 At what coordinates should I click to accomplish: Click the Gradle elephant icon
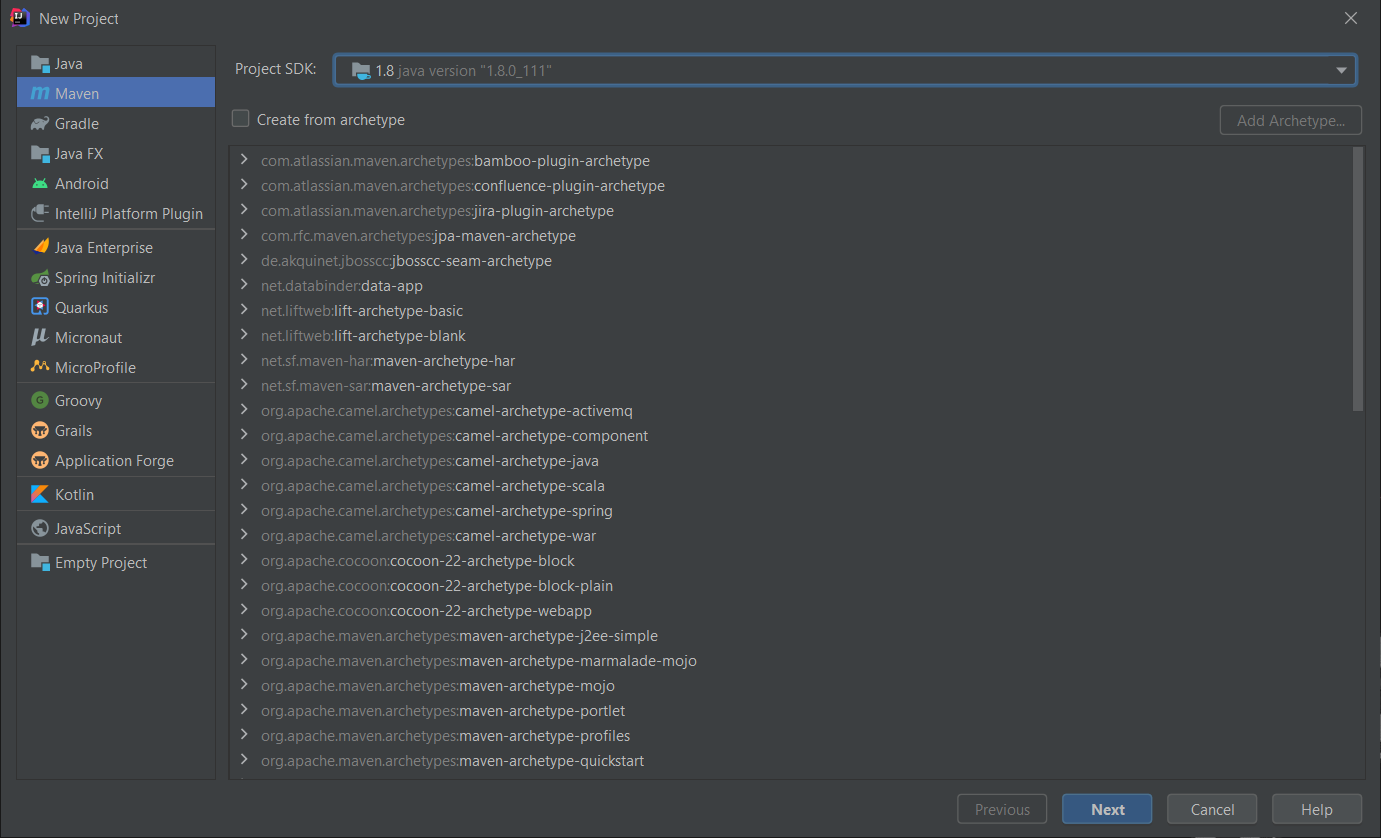click(40, 124)
